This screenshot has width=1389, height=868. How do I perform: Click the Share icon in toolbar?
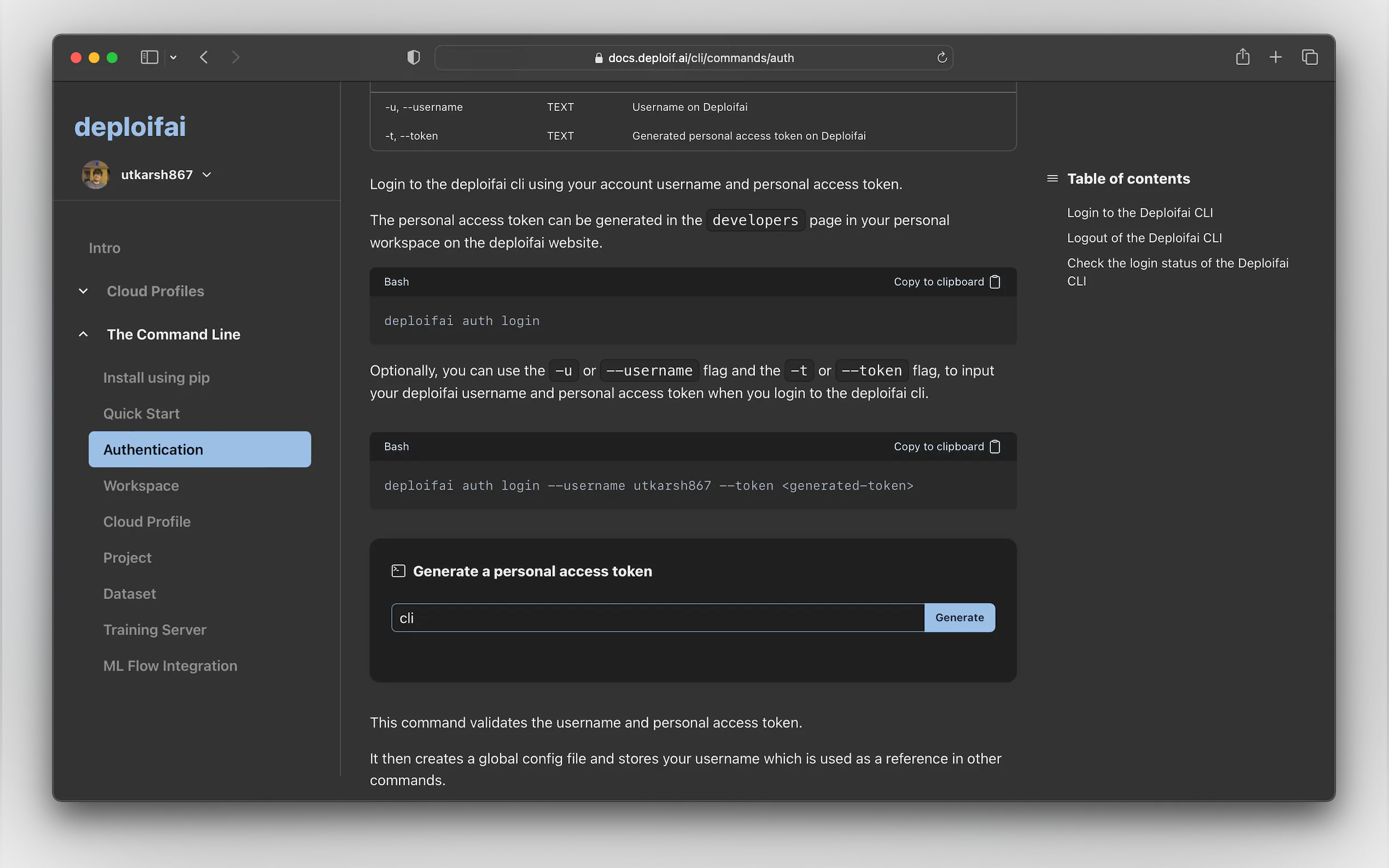coord(1242,57)
